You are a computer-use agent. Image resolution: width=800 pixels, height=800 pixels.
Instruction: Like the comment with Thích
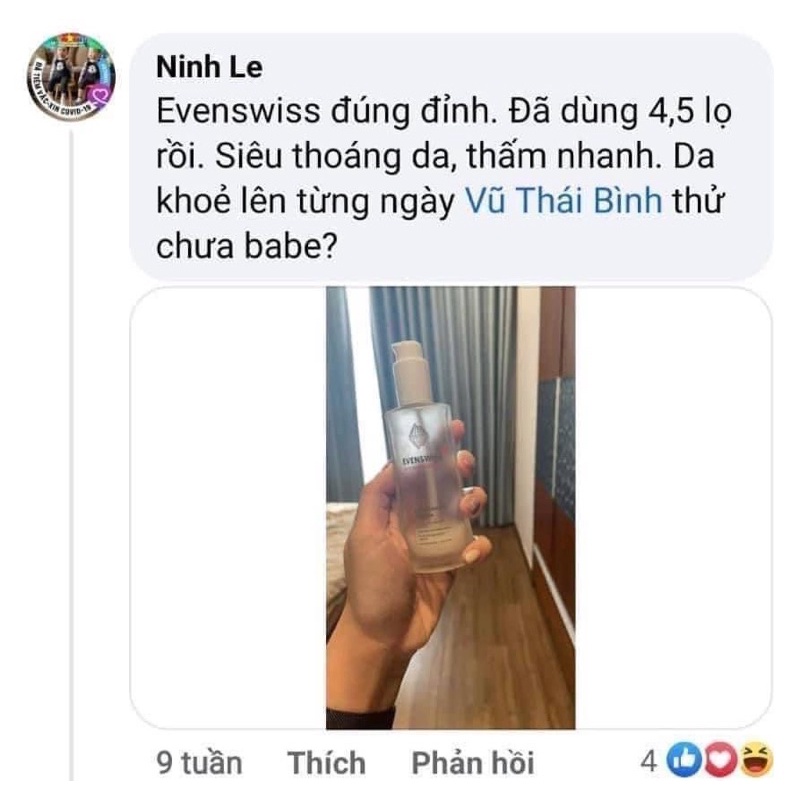coord(327,763)
